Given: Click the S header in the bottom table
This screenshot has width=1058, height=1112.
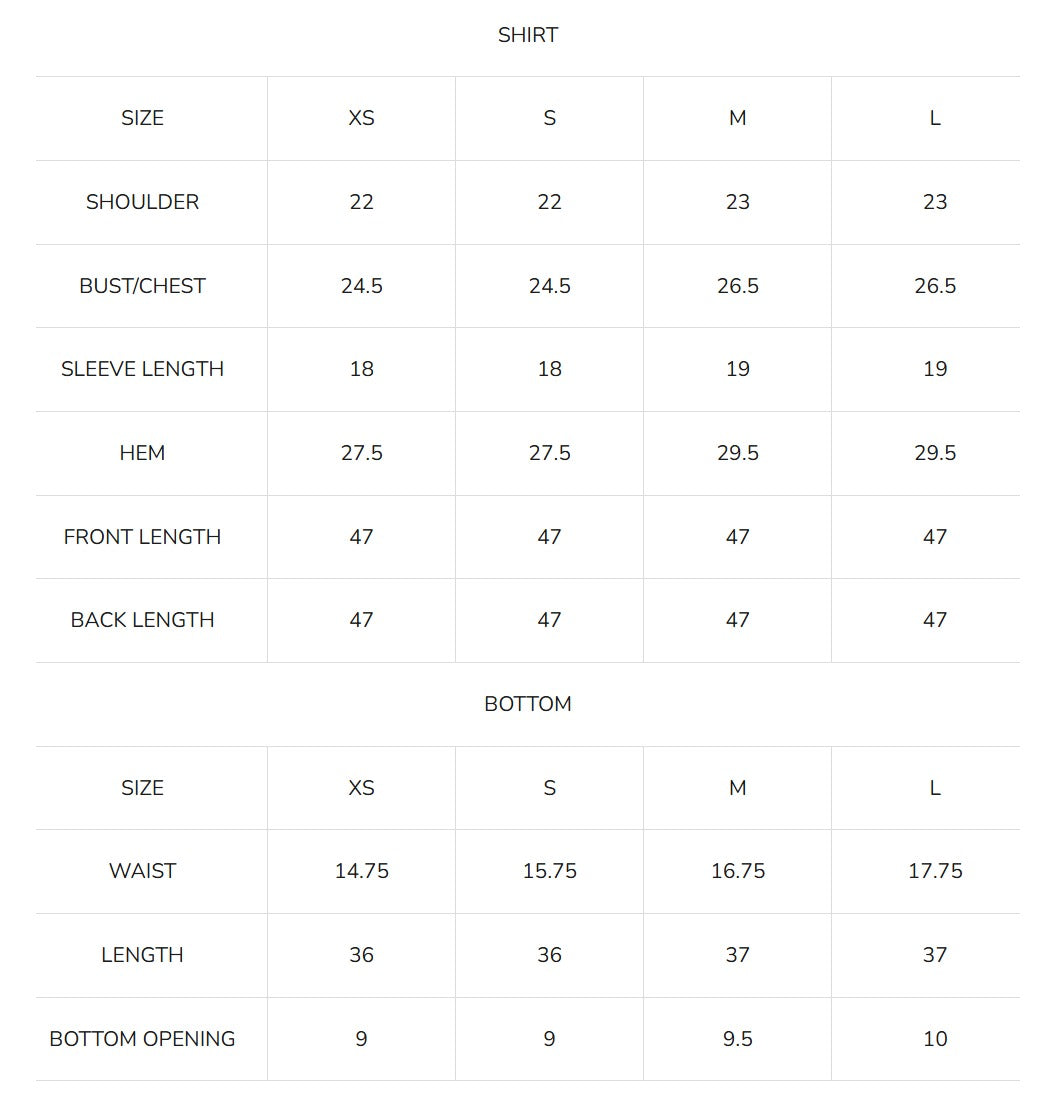Looking at the screenshot, I should [549, 788].
